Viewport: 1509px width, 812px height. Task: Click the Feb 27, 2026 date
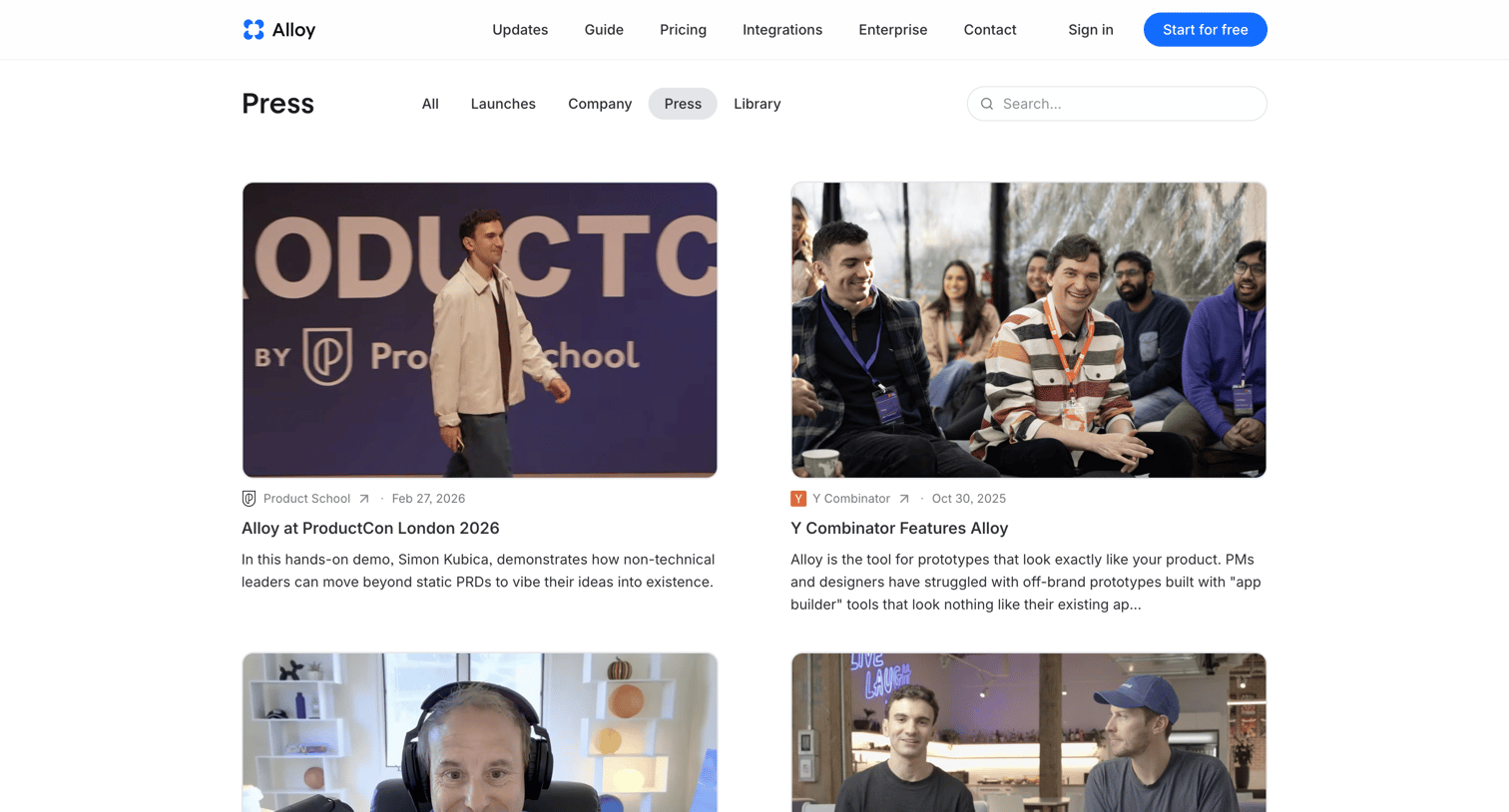tap(428, 499)
